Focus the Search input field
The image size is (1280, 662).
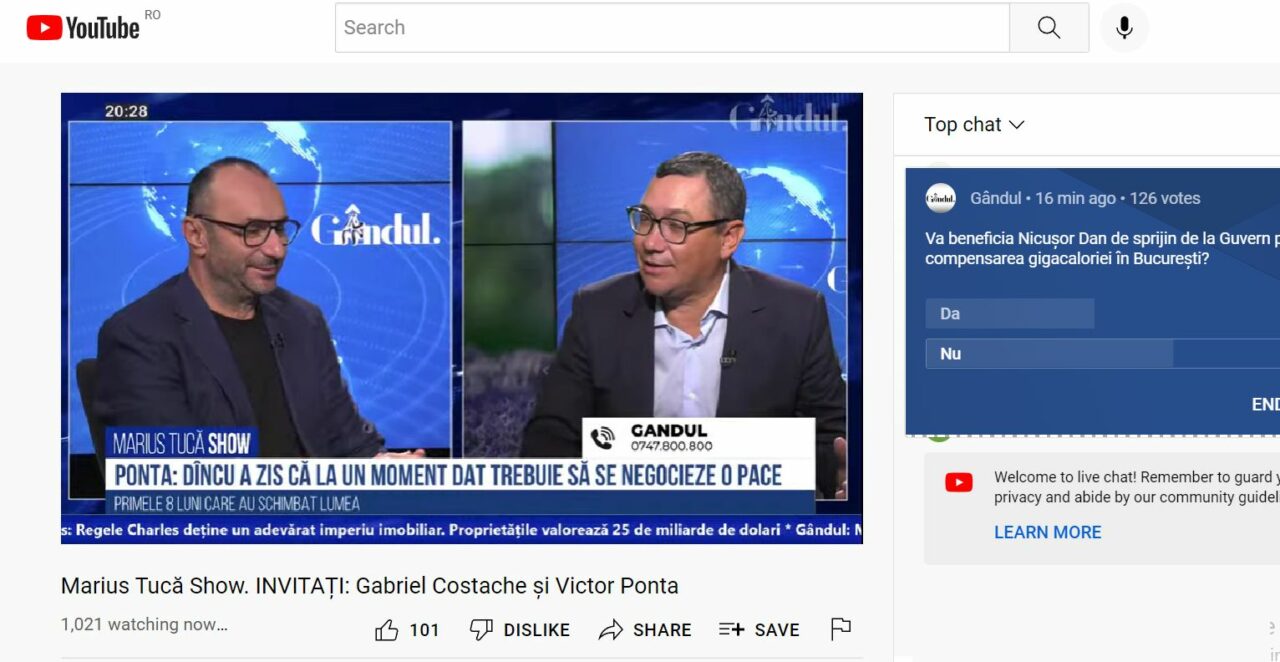[672, 28]
